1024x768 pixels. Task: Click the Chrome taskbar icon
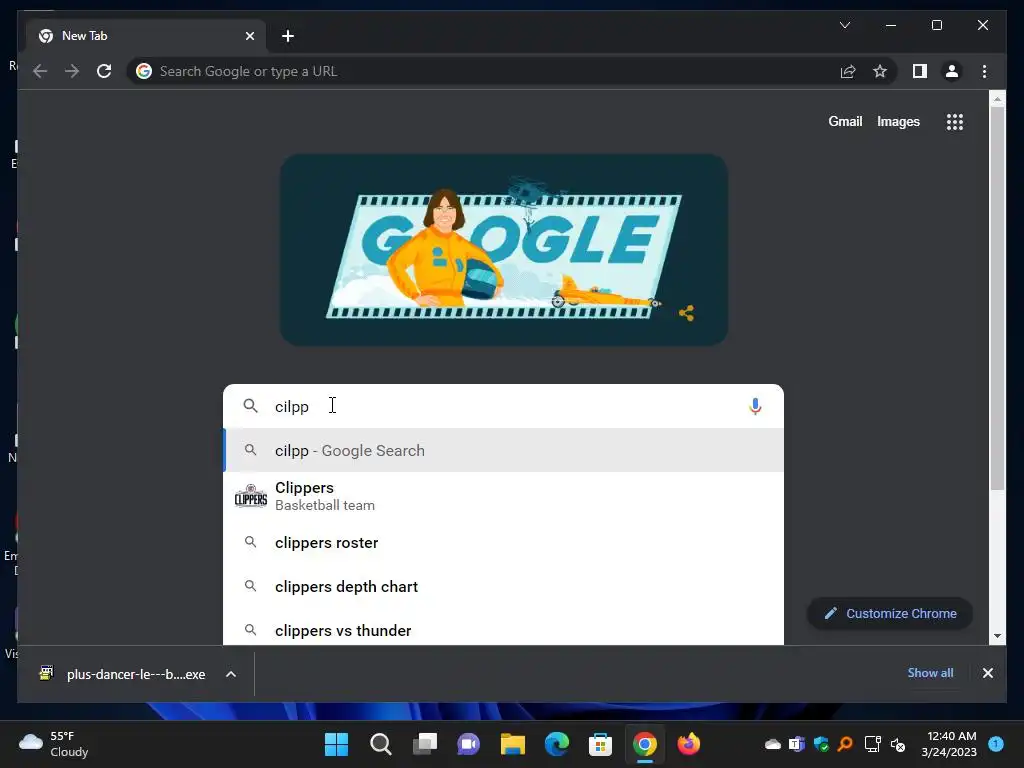pos(645,744)
